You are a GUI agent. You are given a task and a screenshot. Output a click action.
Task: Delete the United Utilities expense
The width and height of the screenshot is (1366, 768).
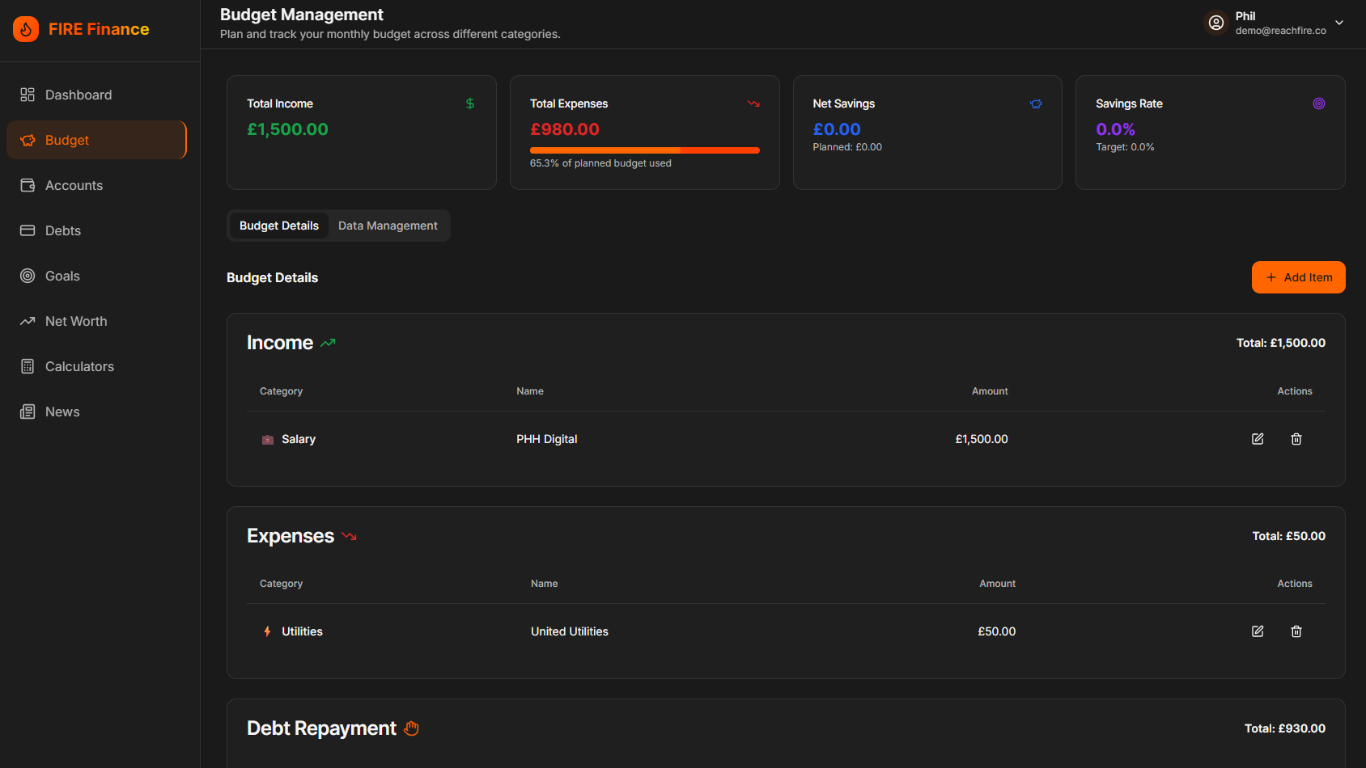tap(1296, 631)
